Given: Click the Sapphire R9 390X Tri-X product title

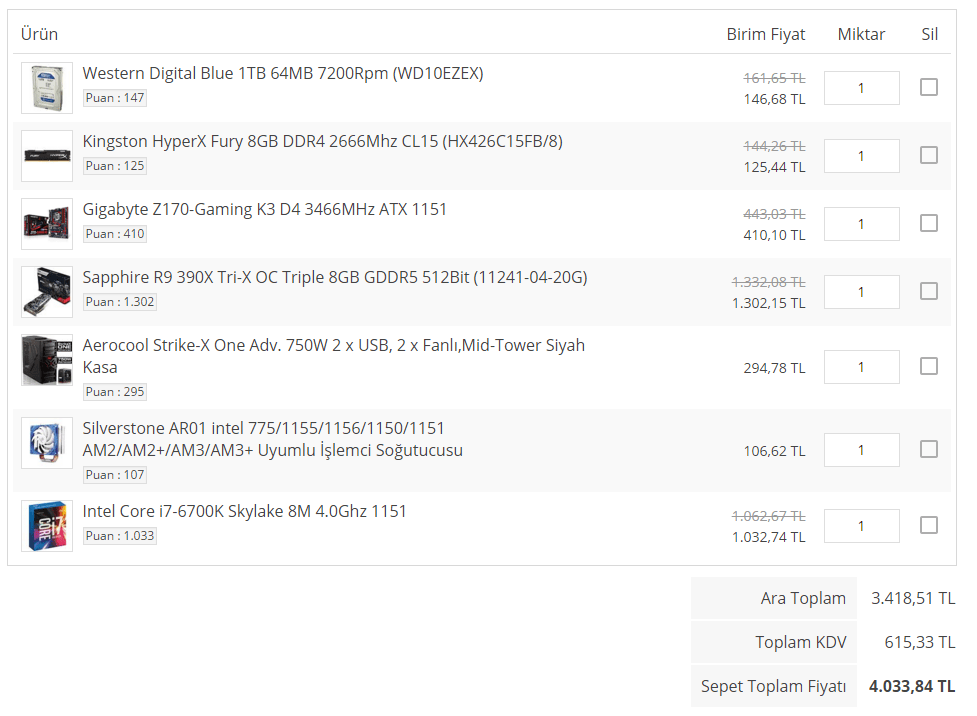Looking at the screenshot, I should point(335,277).
